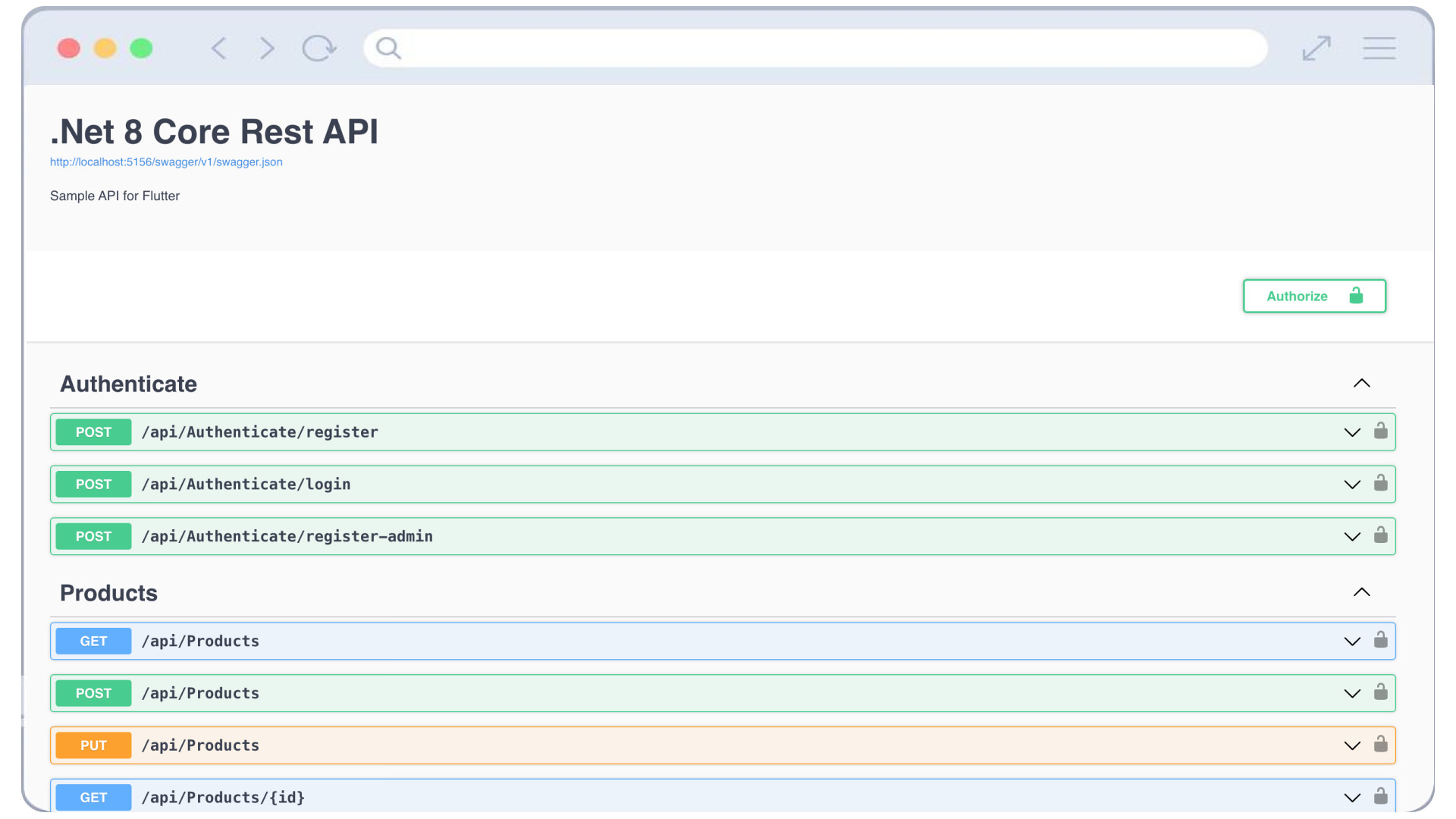Click GET badge of /api/Products
Image resolution: width=1456 pixels, height=819 pixels.
[93, 642]
